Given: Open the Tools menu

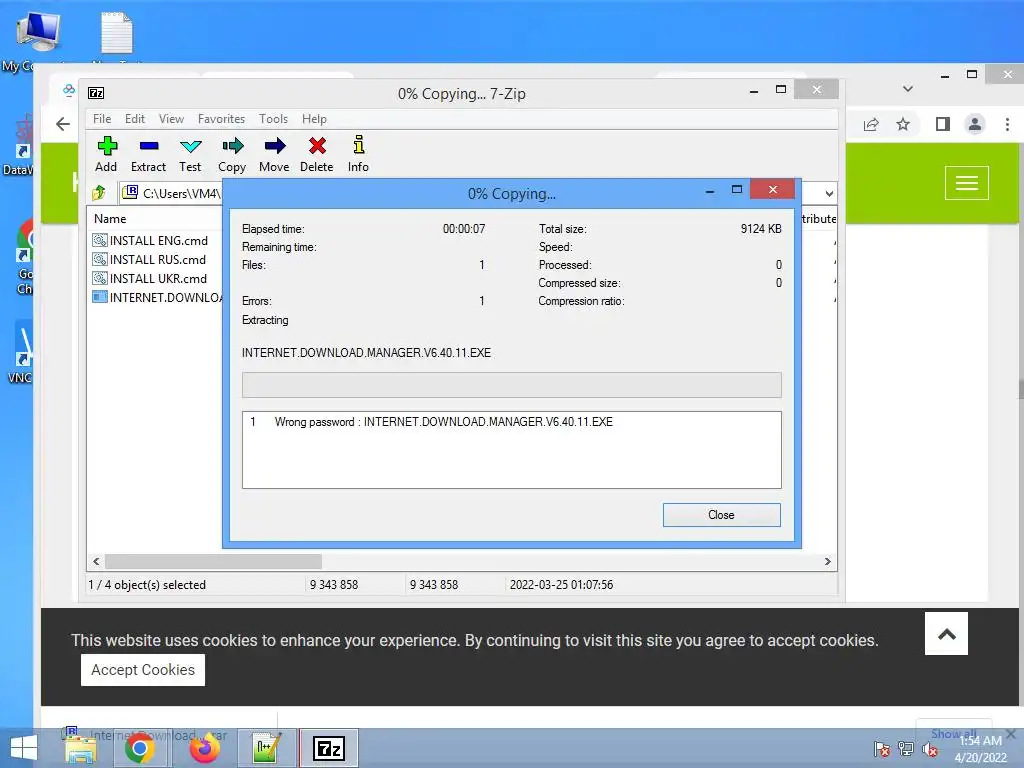Looking at the screenshot, I should (273, 119).
